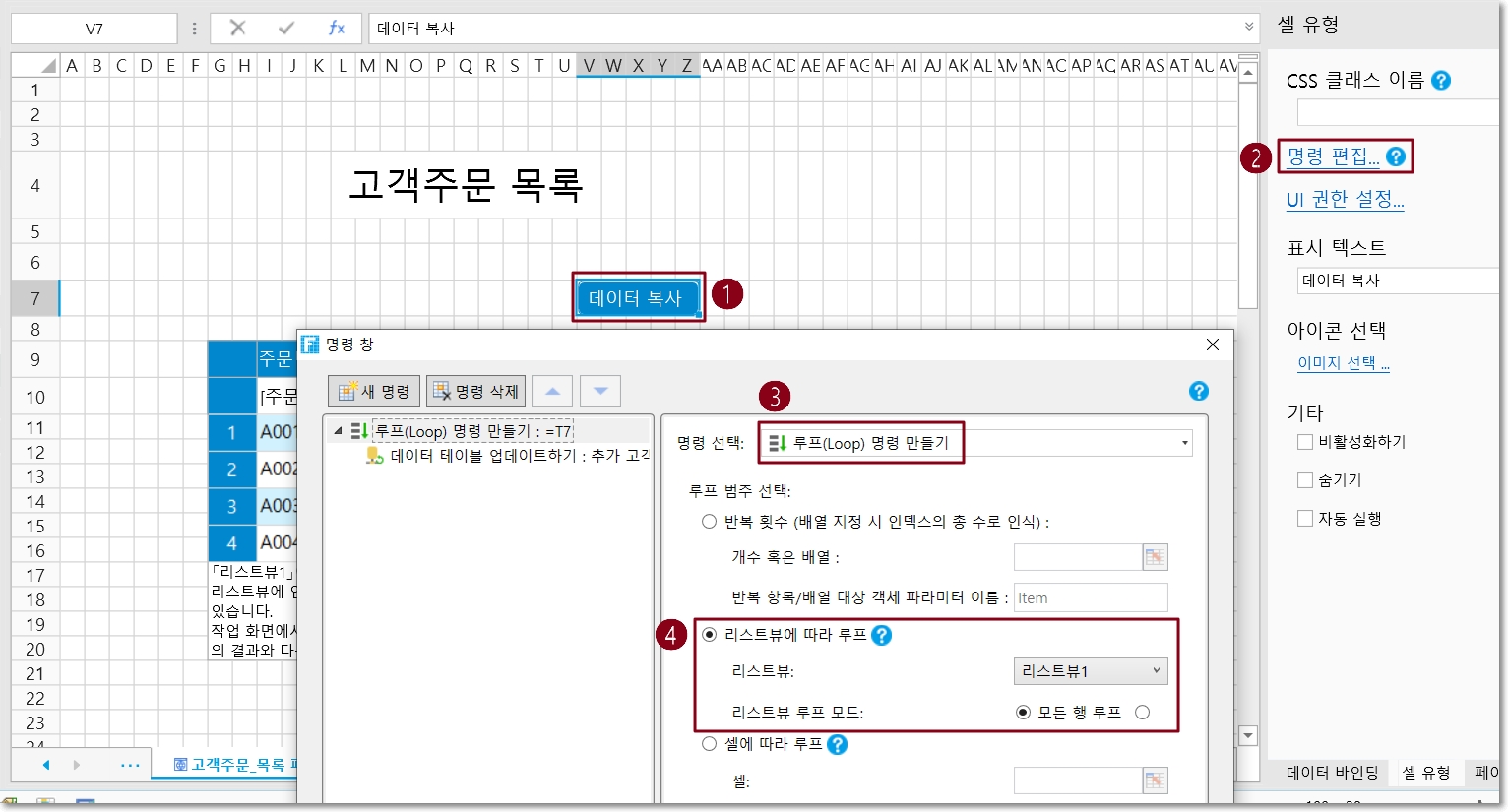
Task: Click the help icon next to 리스트뷰에 따라 루프
Action: (882, 636)
